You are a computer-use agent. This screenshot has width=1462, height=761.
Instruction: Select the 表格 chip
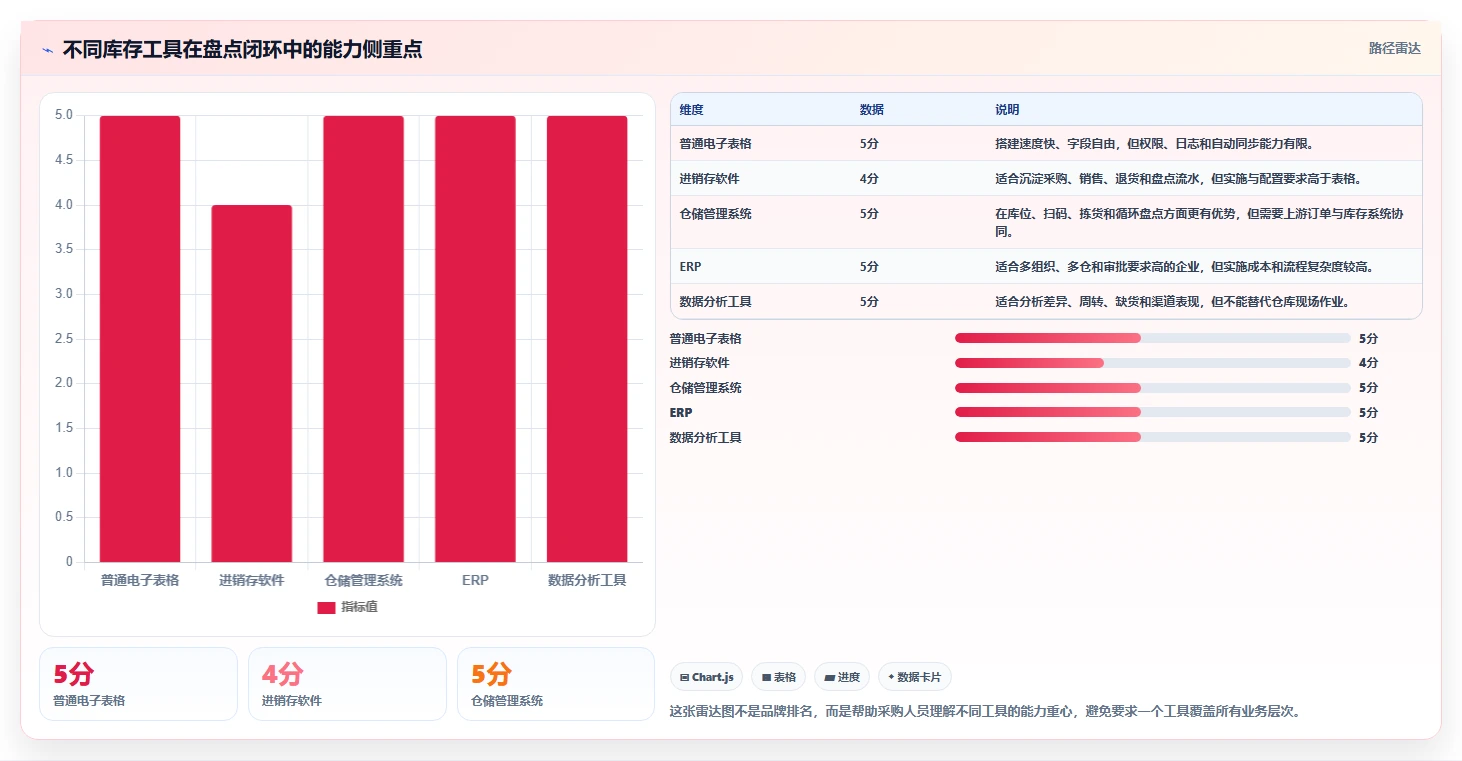point(779,677)
